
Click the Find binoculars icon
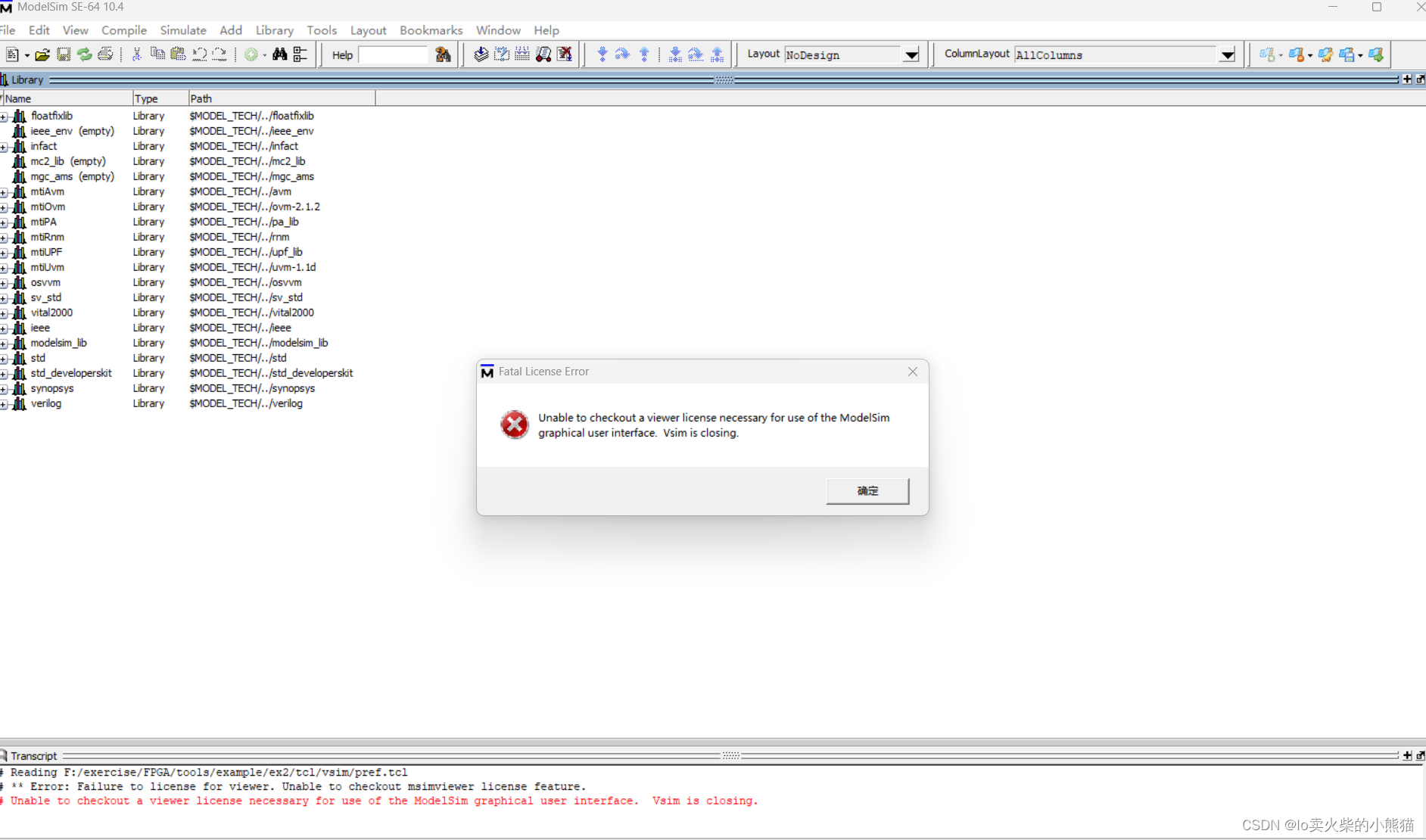(279, 54)
